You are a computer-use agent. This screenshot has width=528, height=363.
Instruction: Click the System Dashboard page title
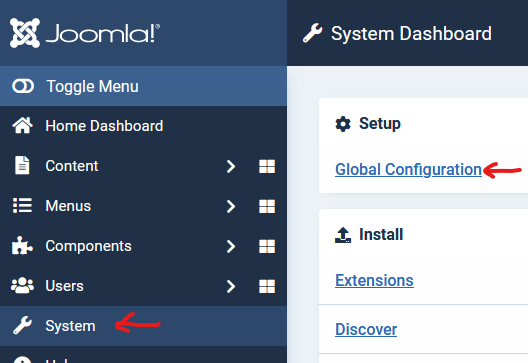(411, 34)
